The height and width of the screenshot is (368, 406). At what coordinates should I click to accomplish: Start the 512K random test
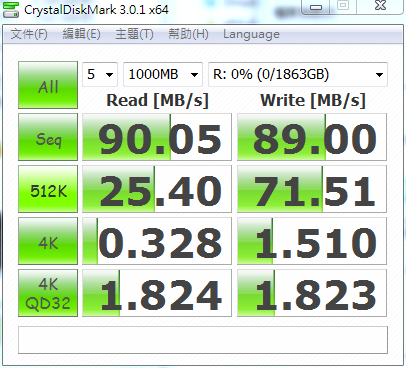48,189
